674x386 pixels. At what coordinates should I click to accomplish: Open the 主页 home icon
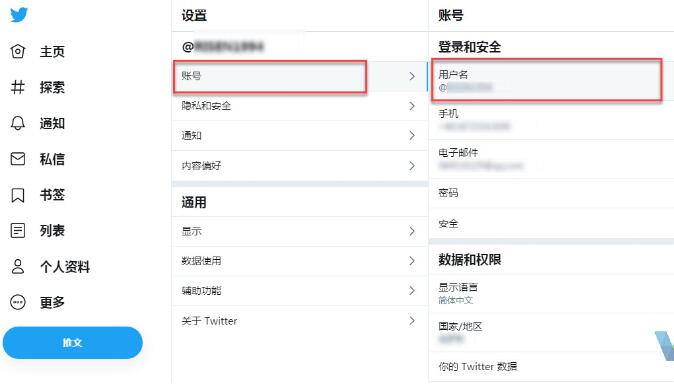pos(18,51)
